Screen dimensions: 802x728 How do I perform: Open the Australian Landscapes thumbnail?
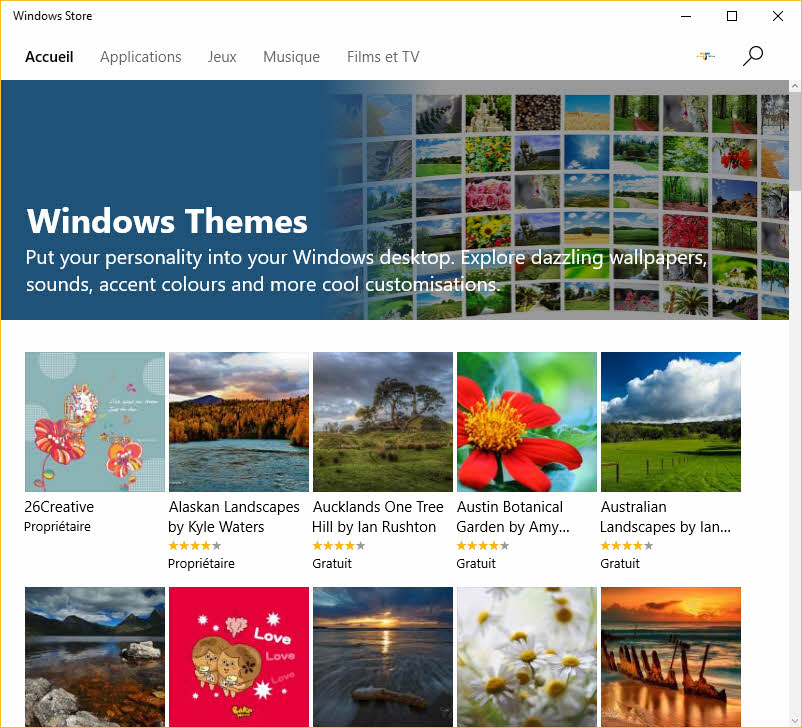(671, 422)
